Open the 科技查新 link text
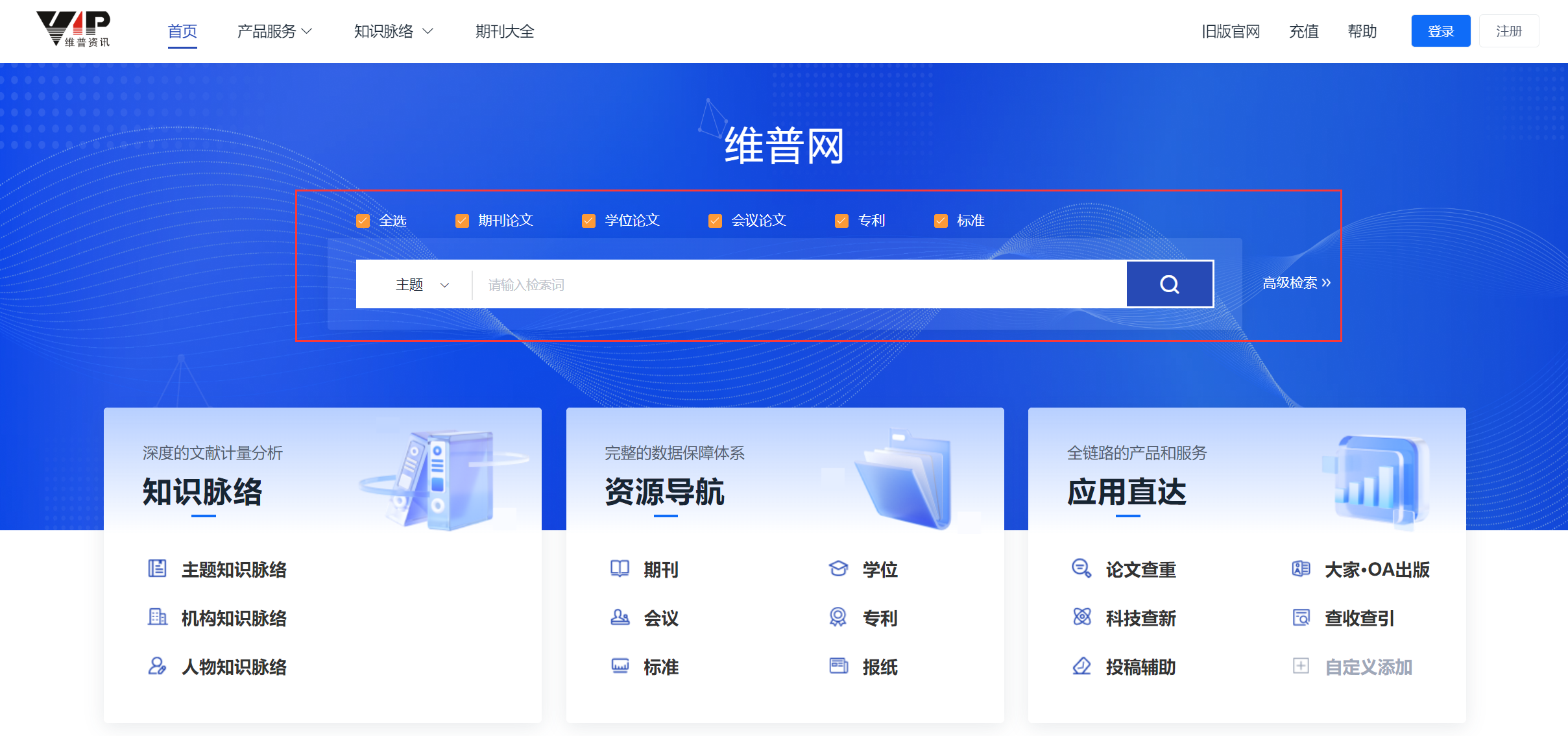 [1141, 618]
